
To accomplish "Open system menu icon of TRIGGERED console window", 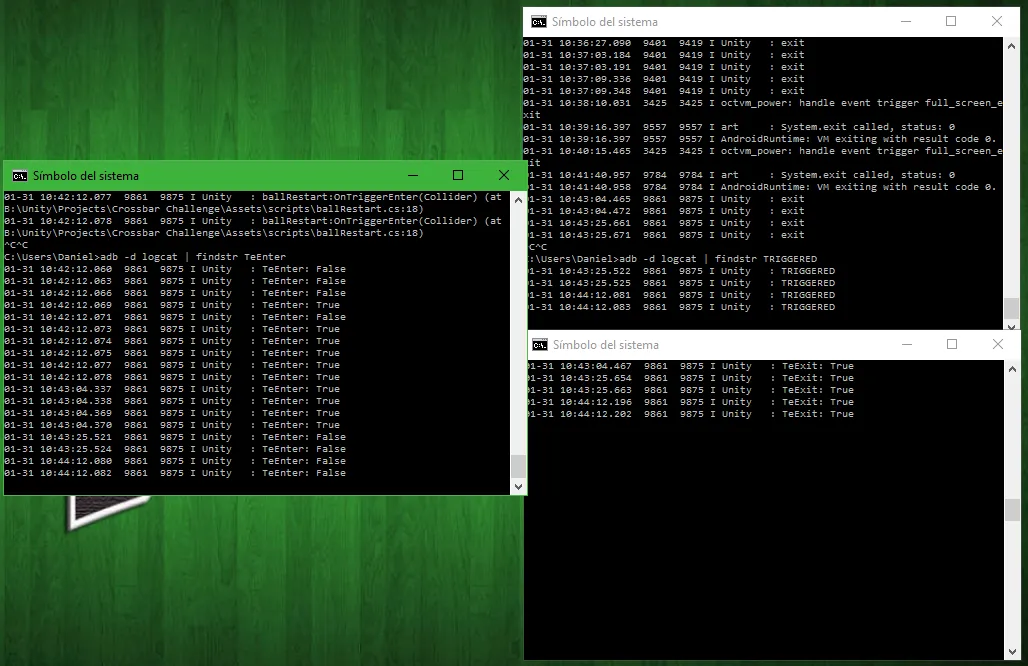I will [x=539, y=22].
